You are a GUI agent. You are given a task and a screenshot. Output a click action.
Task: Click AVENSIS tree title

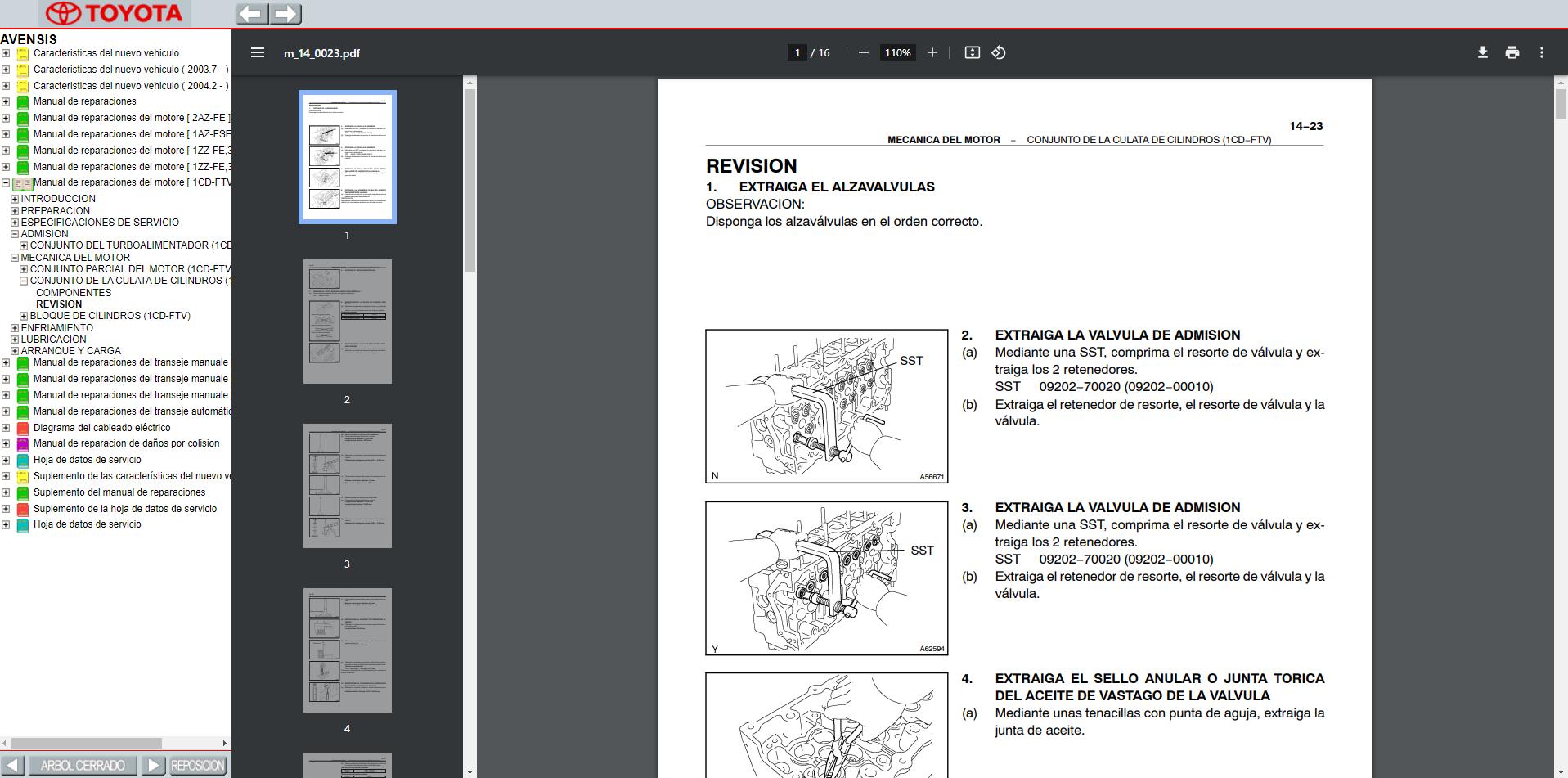tap(29, 39)
